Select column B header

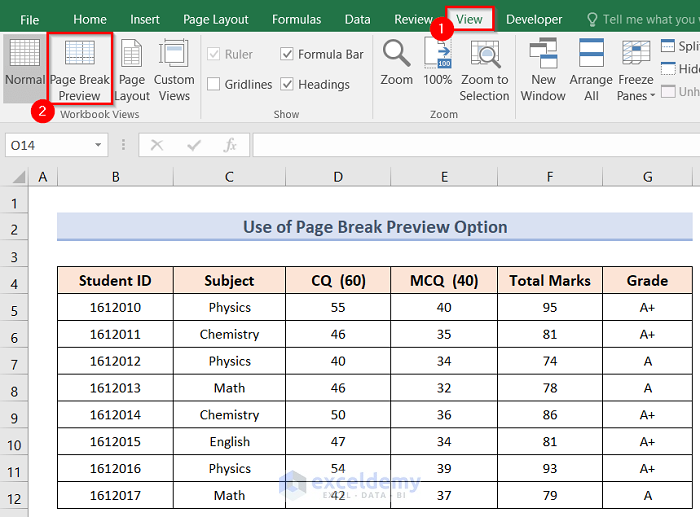coord(116,177)
